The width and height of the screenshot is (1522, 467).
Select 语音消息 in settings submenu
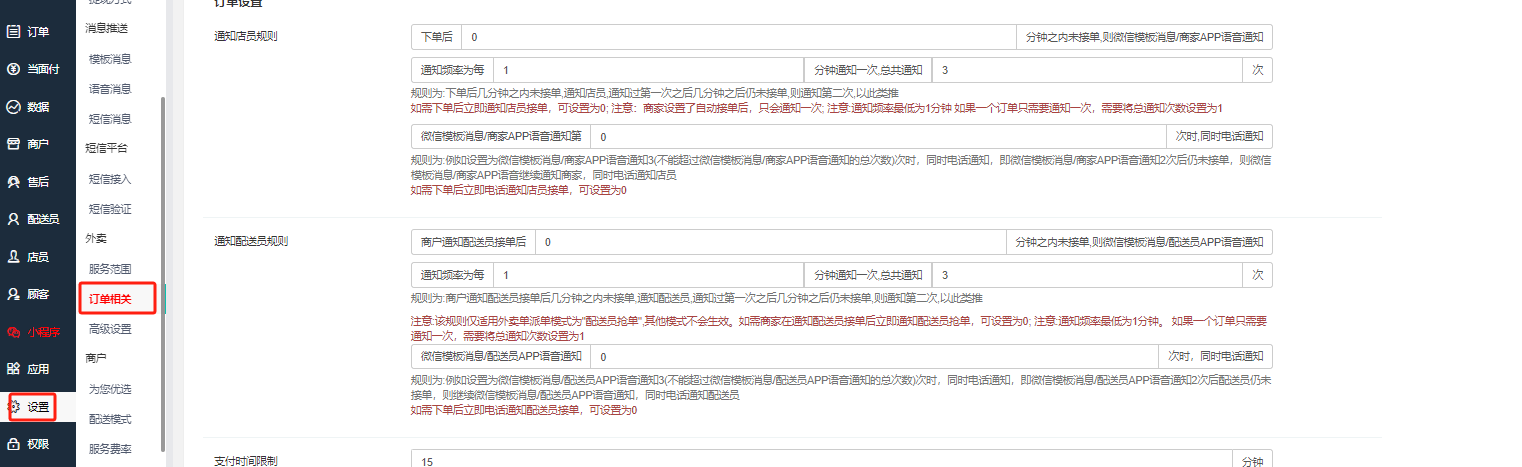(x=110, y=89)
